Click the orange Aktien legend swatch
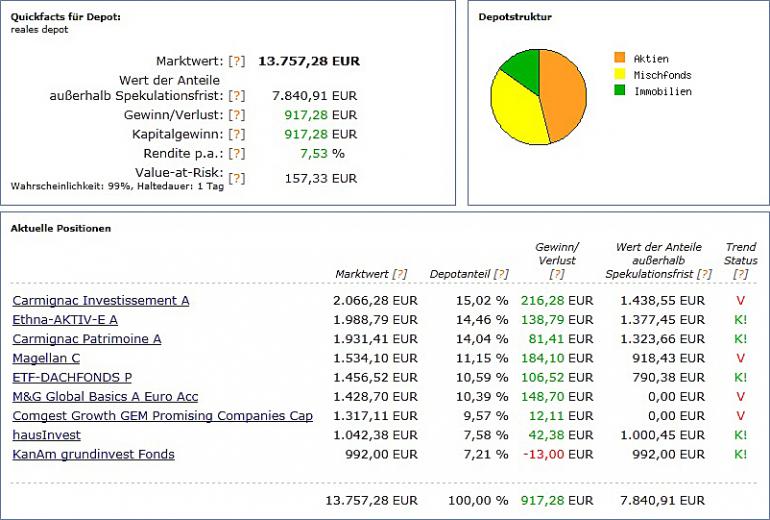Image resolution: width=770 pixels, height=520 pixels. click(619, 58)
